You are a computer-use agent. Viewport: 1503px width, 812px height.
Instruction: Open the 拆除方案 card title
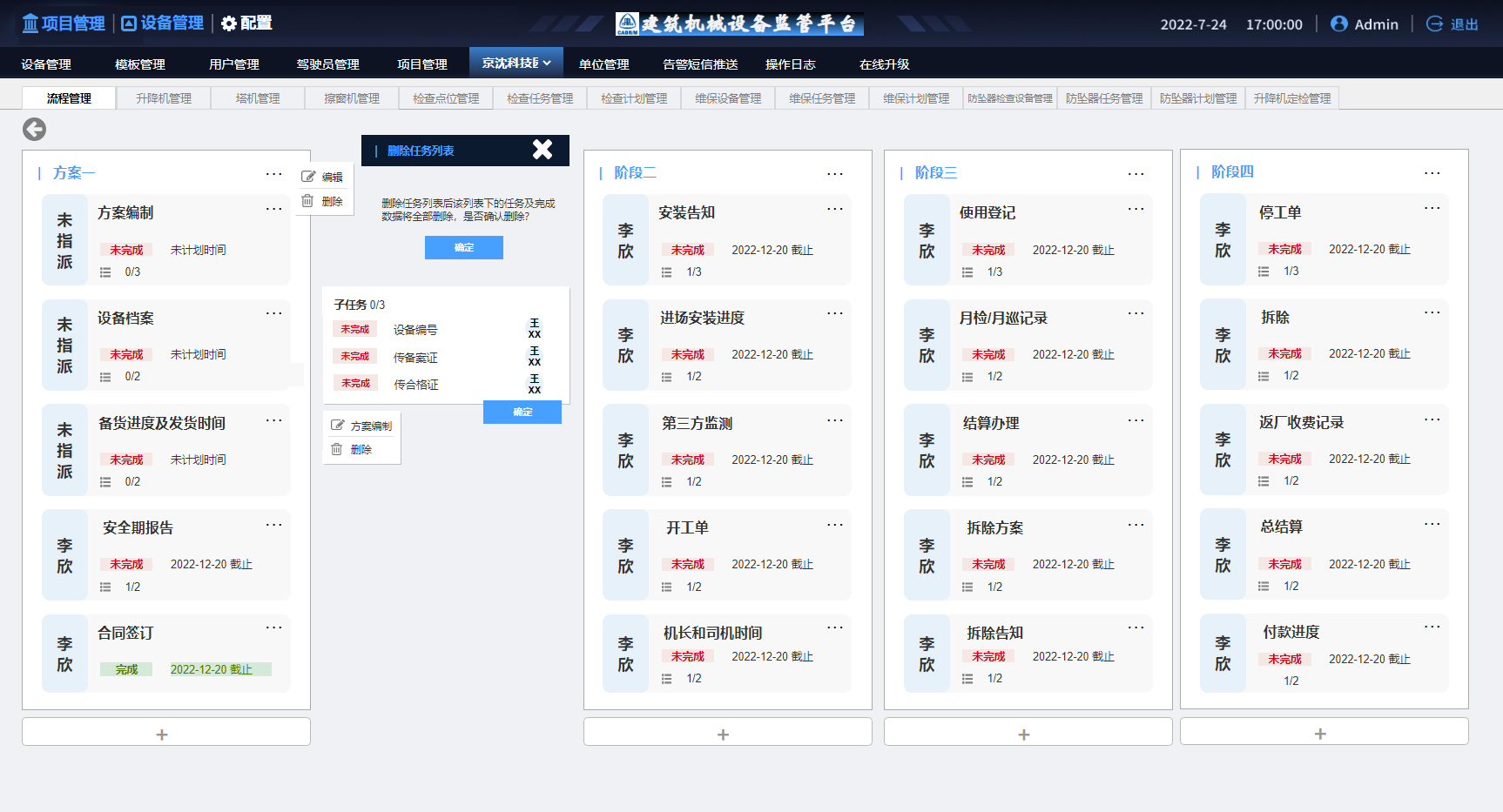(994, 527)
